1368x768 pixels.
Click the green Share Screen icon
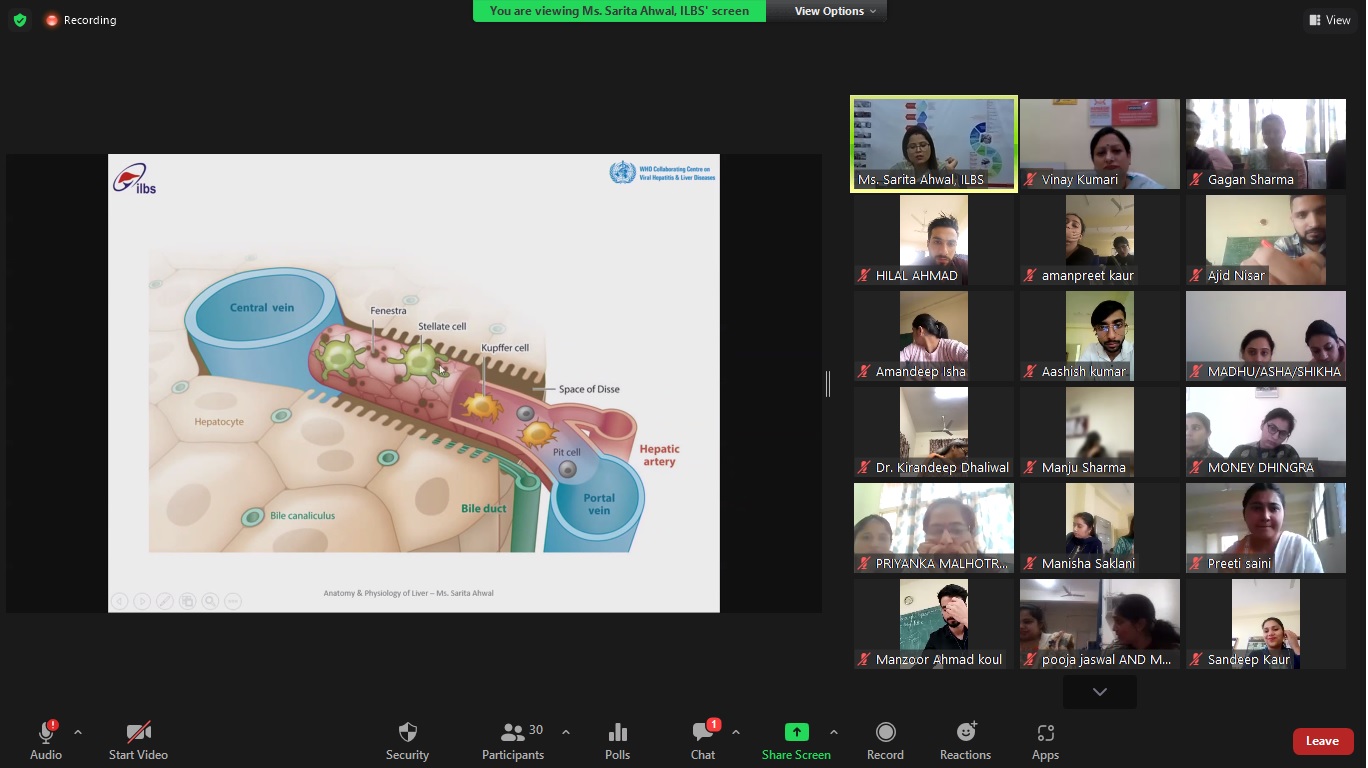coord(796,733)
